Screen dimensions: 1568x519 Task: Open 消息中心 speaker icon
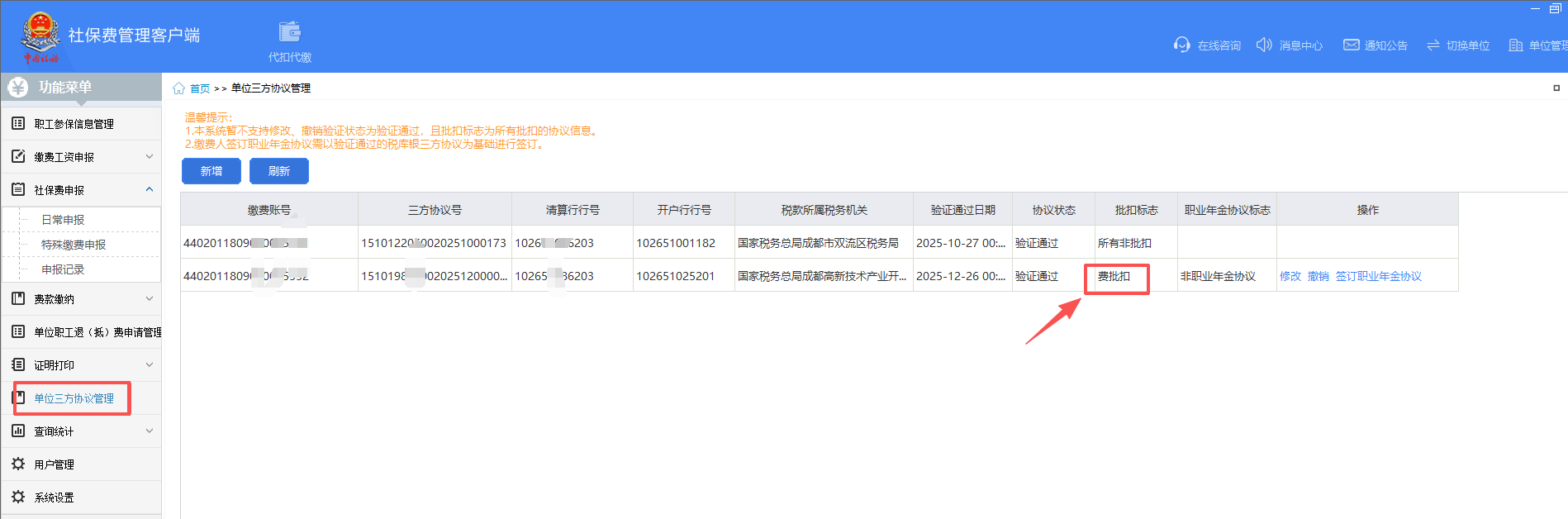(1263, 45)
